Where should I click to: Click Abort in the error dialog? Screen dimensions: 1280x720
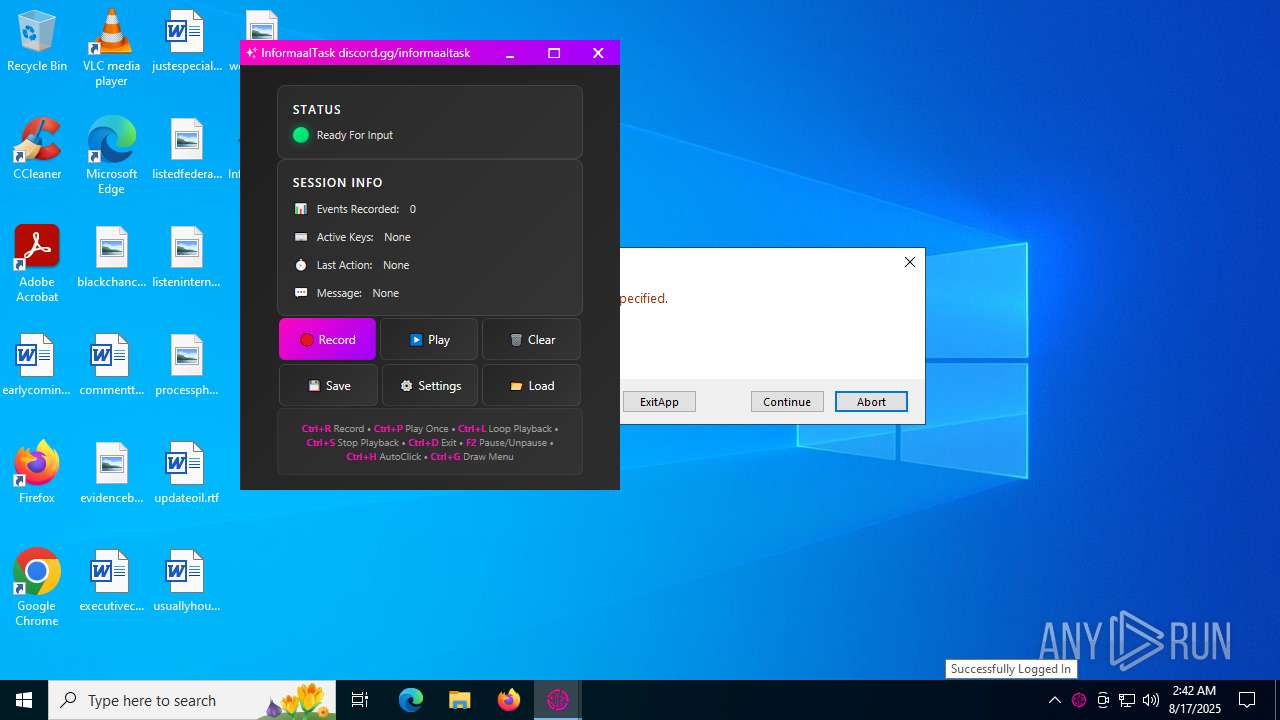[x=871, y=402]
